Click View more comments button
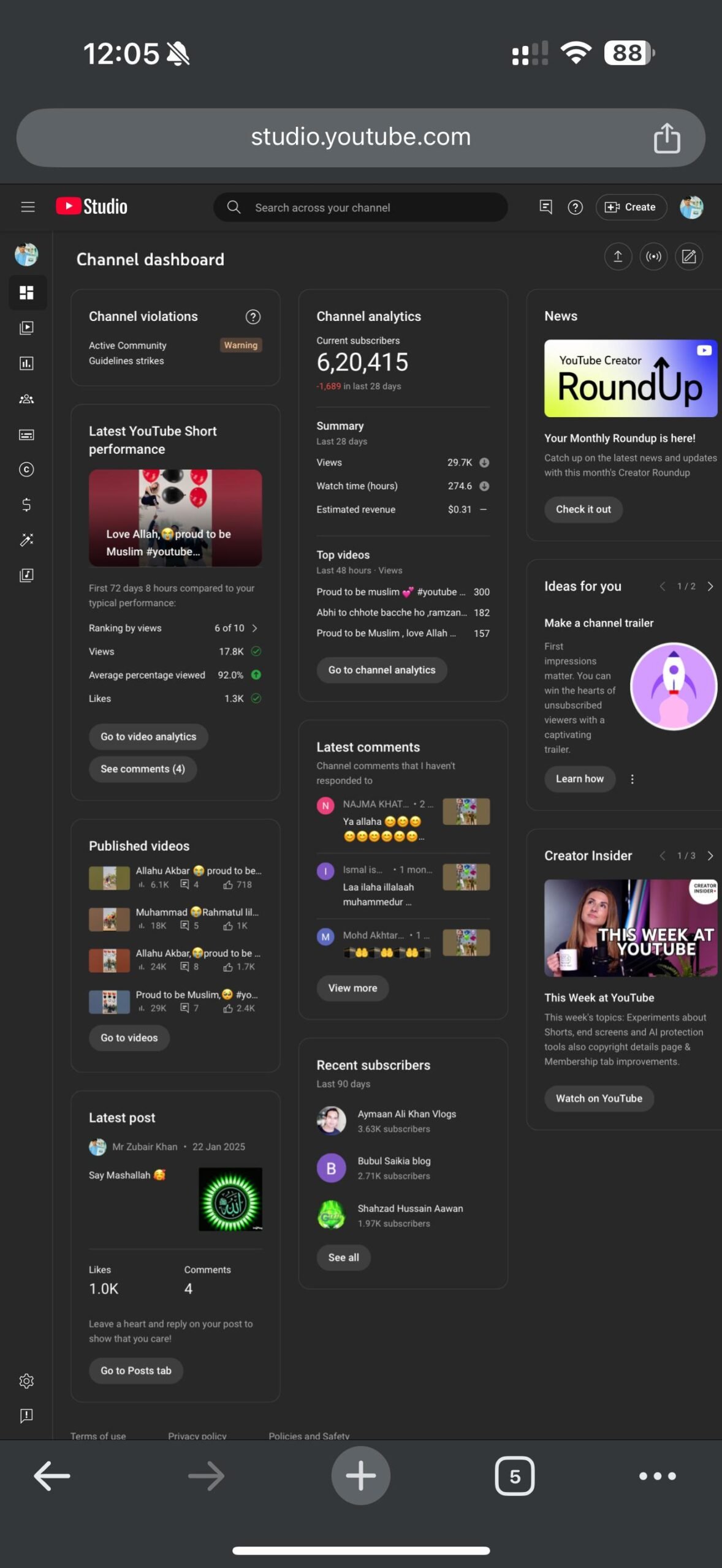Screen dimensions: 722x1568 [x=352, y=988]
